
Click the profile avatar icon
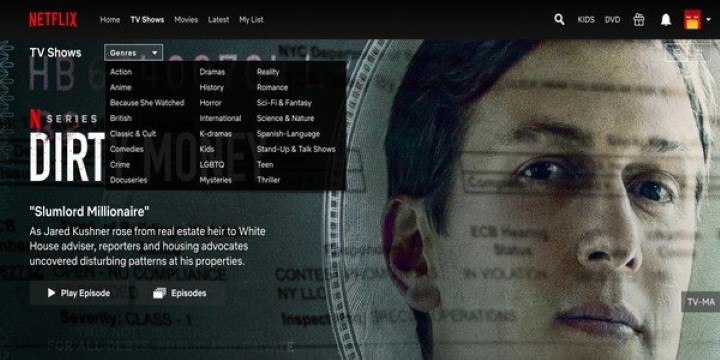tap(692, 20)
